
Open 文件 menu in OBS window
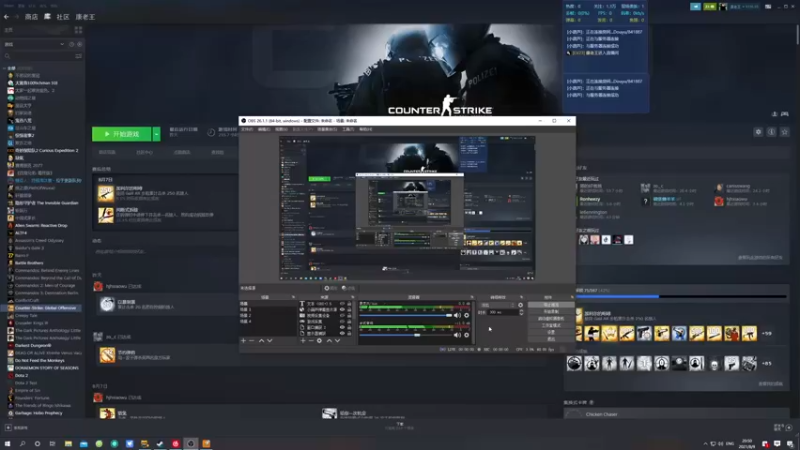tap(247, 130)
